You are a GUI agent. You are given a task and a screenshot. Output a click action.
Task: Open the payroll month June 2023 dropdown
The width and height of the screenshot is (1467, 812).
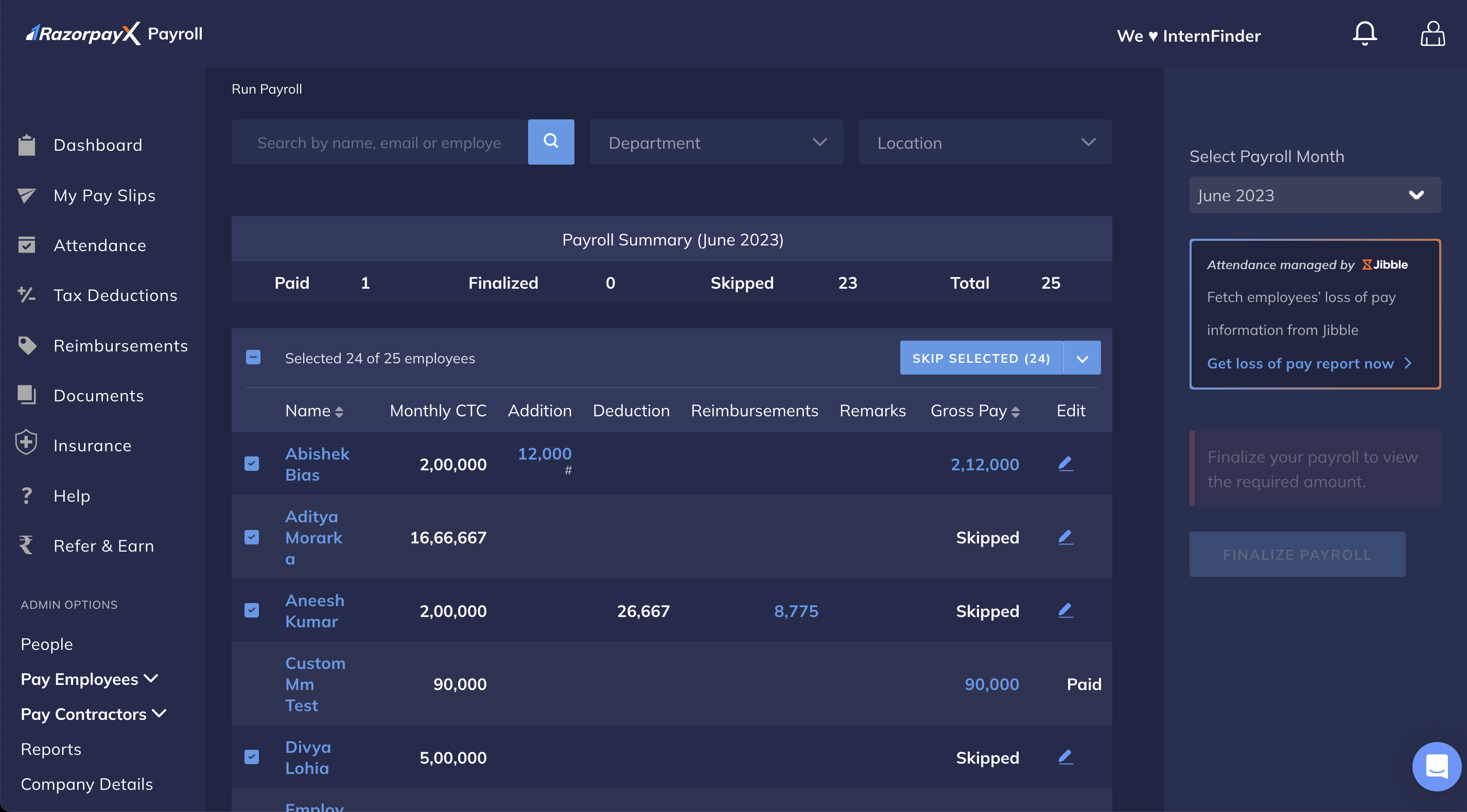pyautogui.click(x=1315, y=196)
